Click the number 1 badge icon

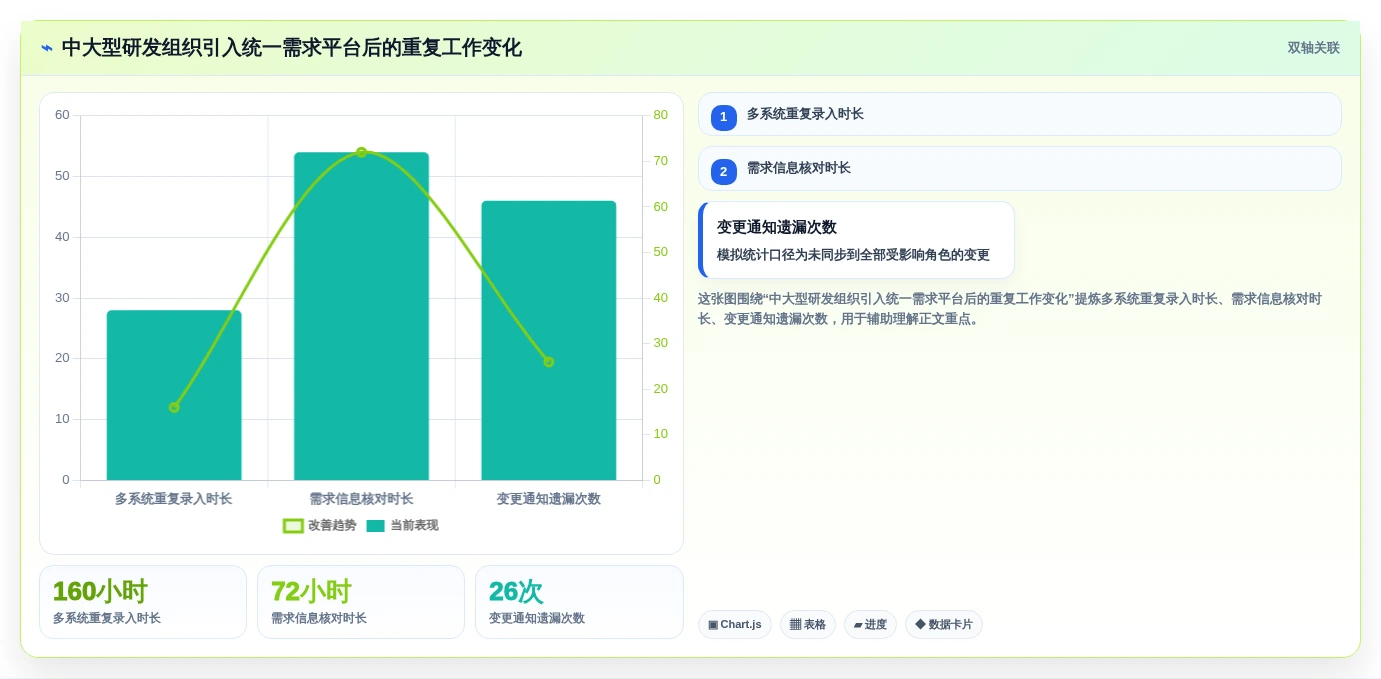(724, 117)
